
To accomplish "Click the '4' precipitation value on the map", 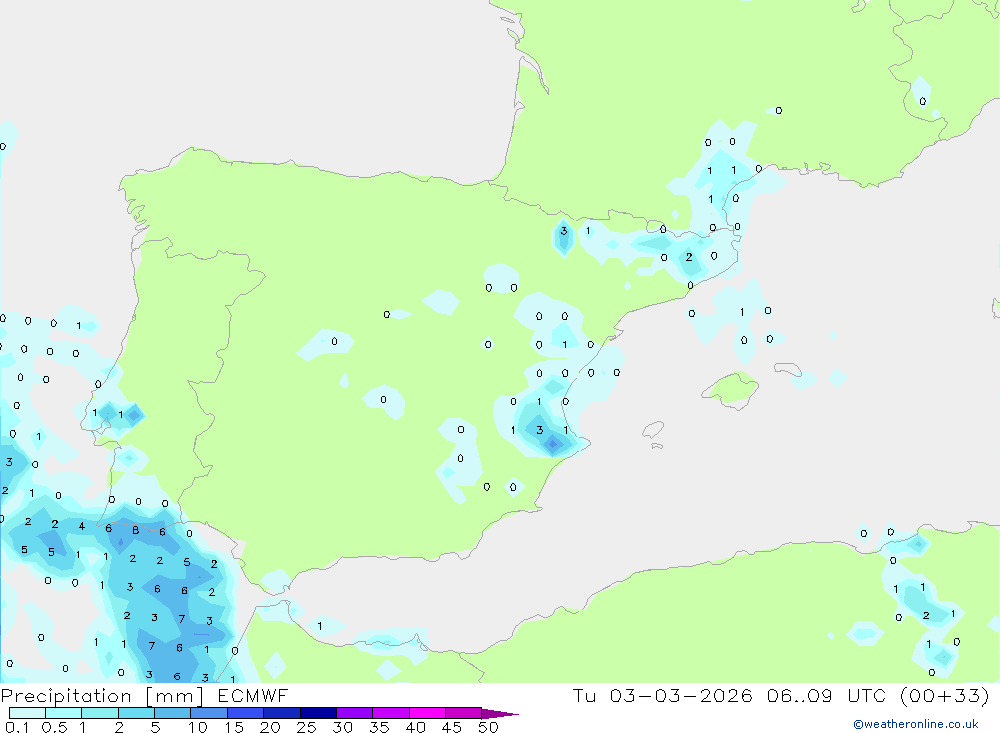I will [x=82, y=526].
